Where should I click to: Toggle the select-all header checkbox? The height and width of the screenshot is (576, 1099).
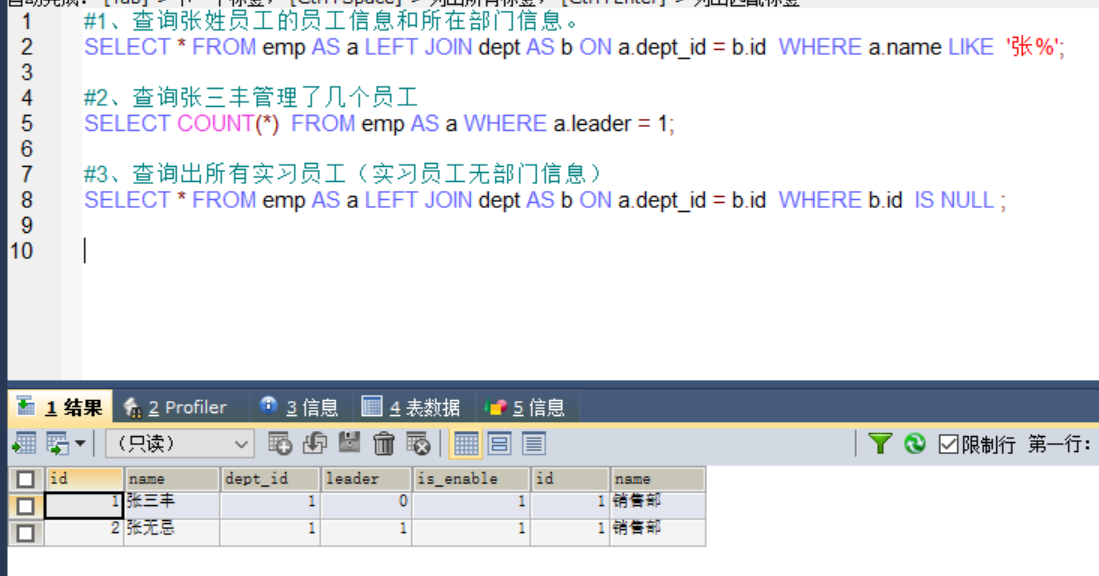[25, 479]
